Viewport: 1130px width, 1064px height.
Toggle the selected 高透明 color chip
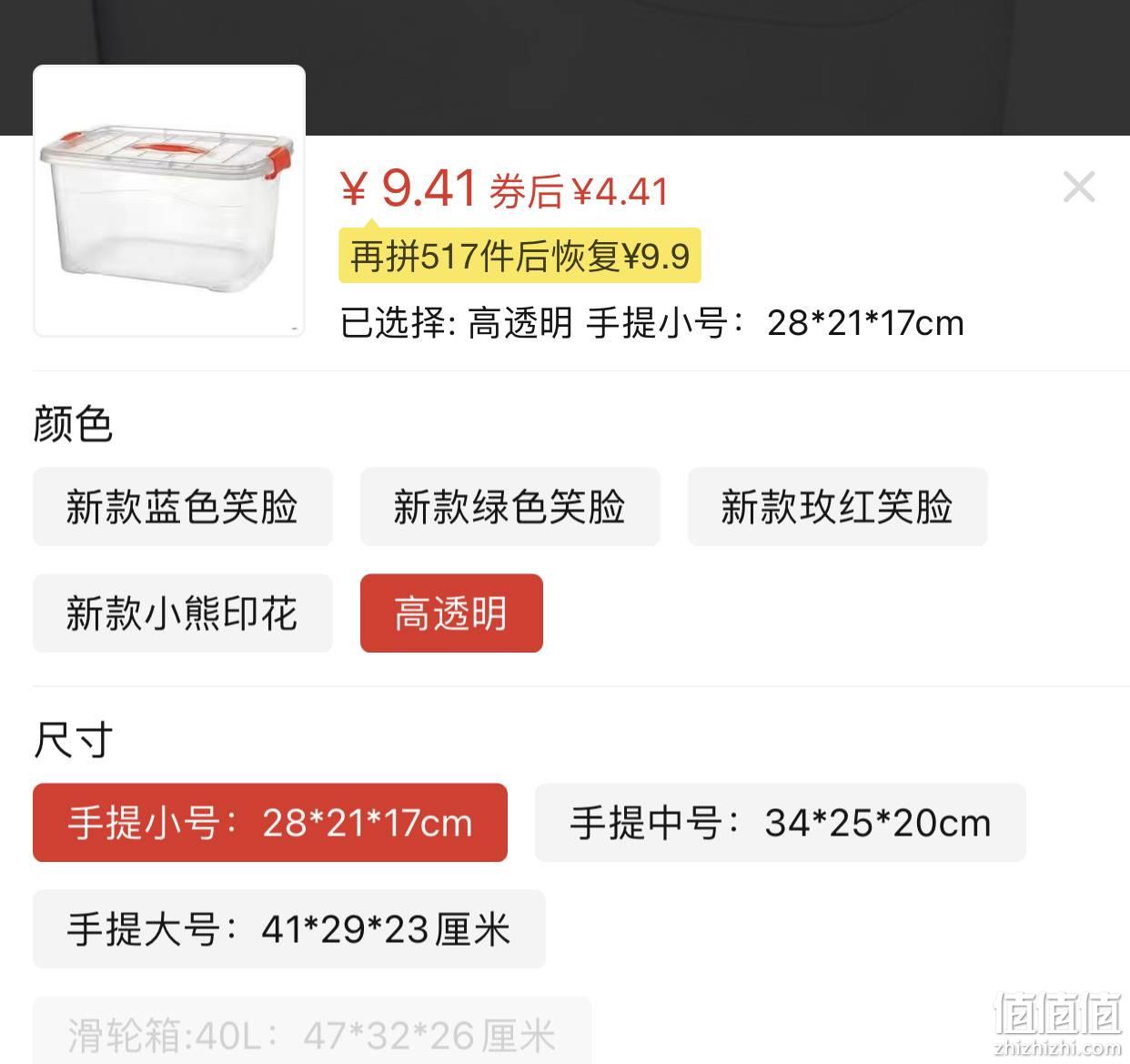tap(451, 613)
